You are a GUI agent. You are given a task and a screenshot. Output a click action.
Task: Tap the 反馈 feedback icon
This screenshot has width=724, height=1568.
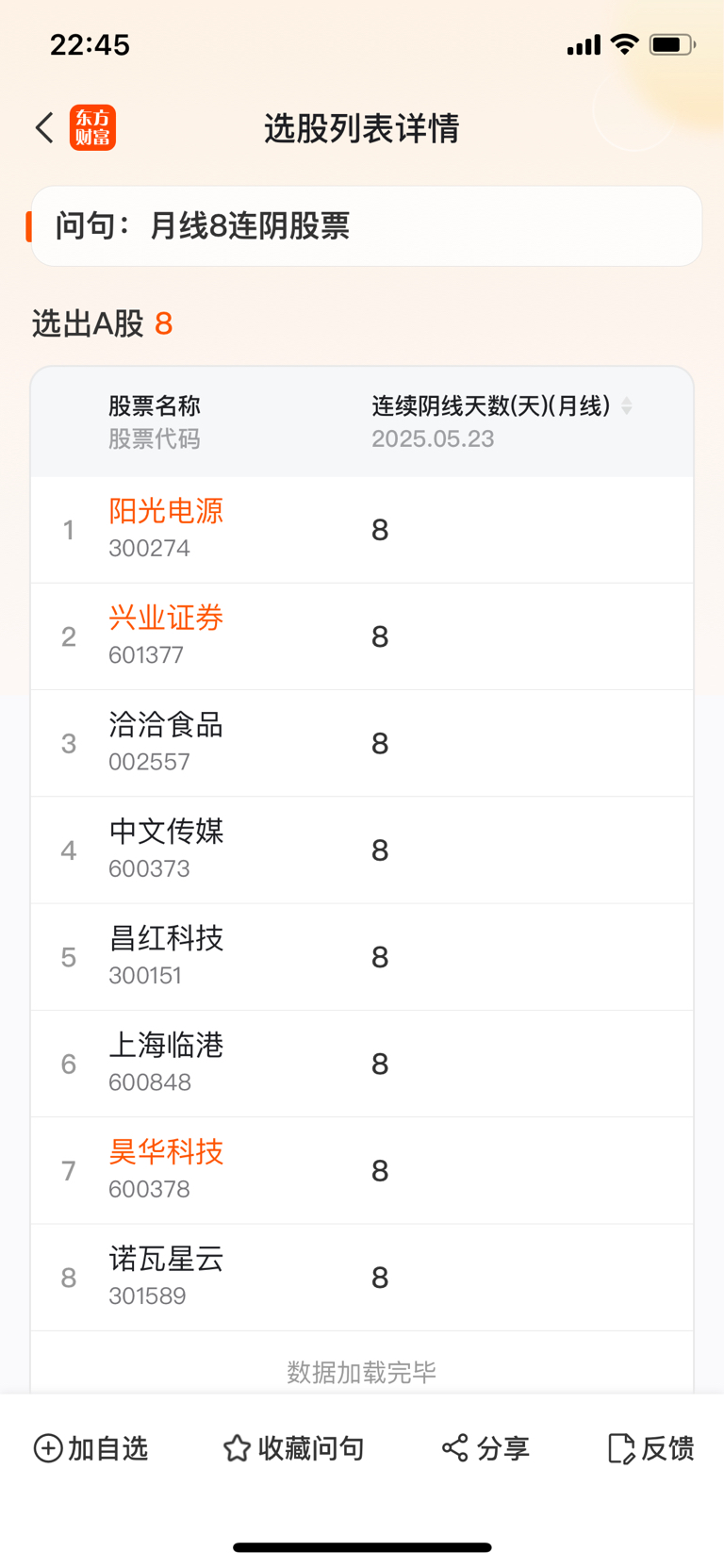pos(621,1448)
